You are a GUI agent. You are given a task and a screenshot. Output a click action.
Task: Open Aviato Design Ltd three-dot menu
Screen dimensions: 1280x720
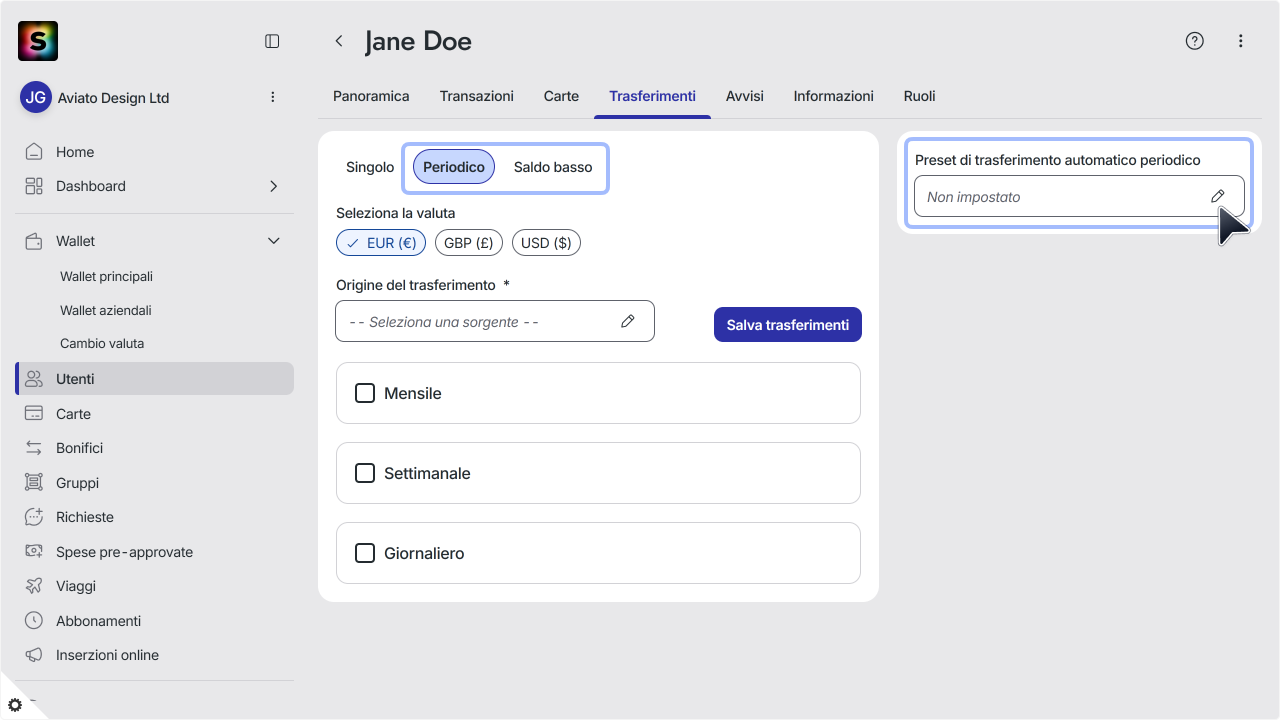click(x=273, y=97)
